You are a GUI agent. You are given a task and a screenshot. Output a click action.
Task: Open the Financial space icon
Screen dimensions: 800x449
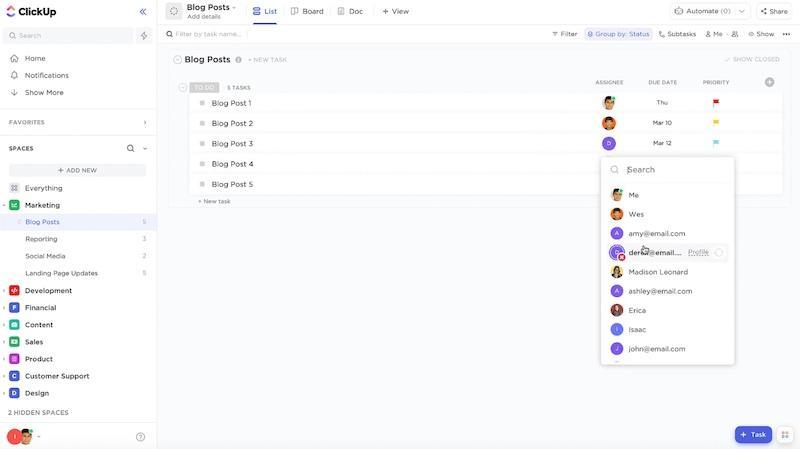pyautogui.click(x=14, y=308)
